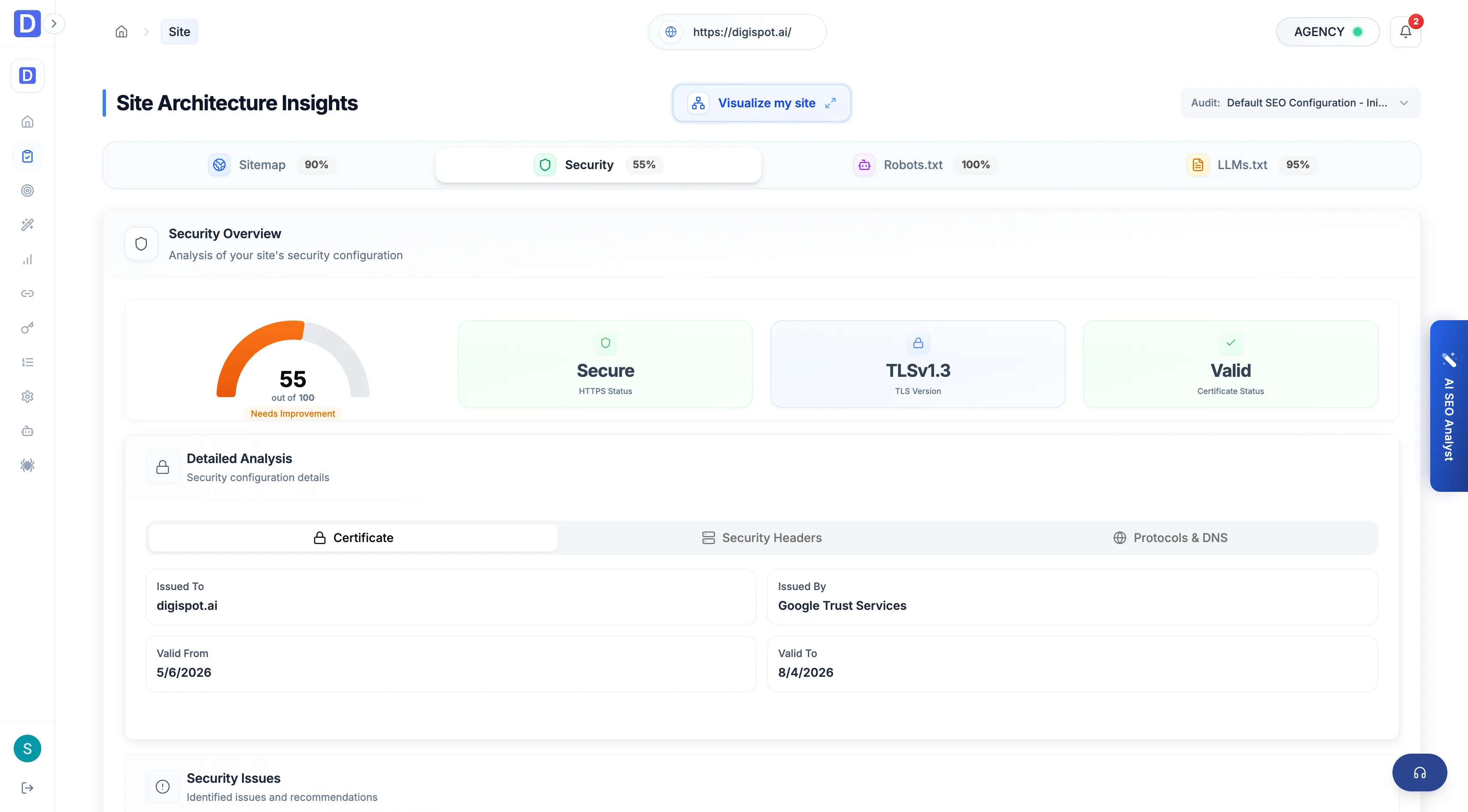1468x812 pixels.
Task: Go to home via breadcrumb home icon
Action: 121,32
